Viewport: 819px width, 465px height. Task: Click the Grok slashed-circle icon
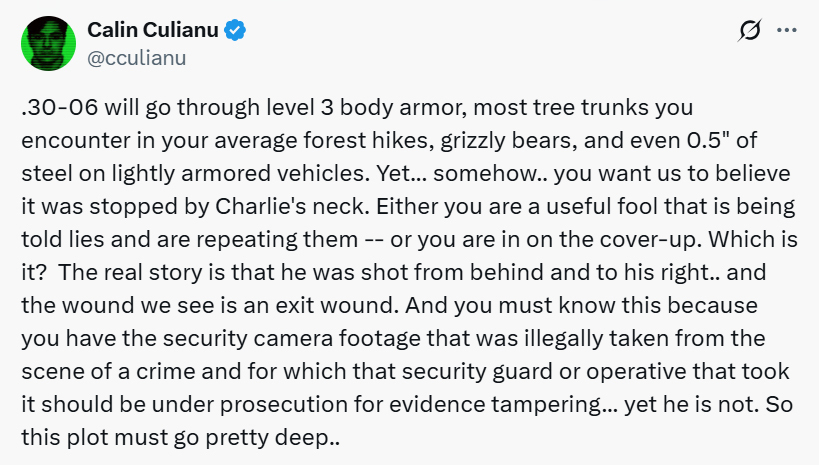748,32
